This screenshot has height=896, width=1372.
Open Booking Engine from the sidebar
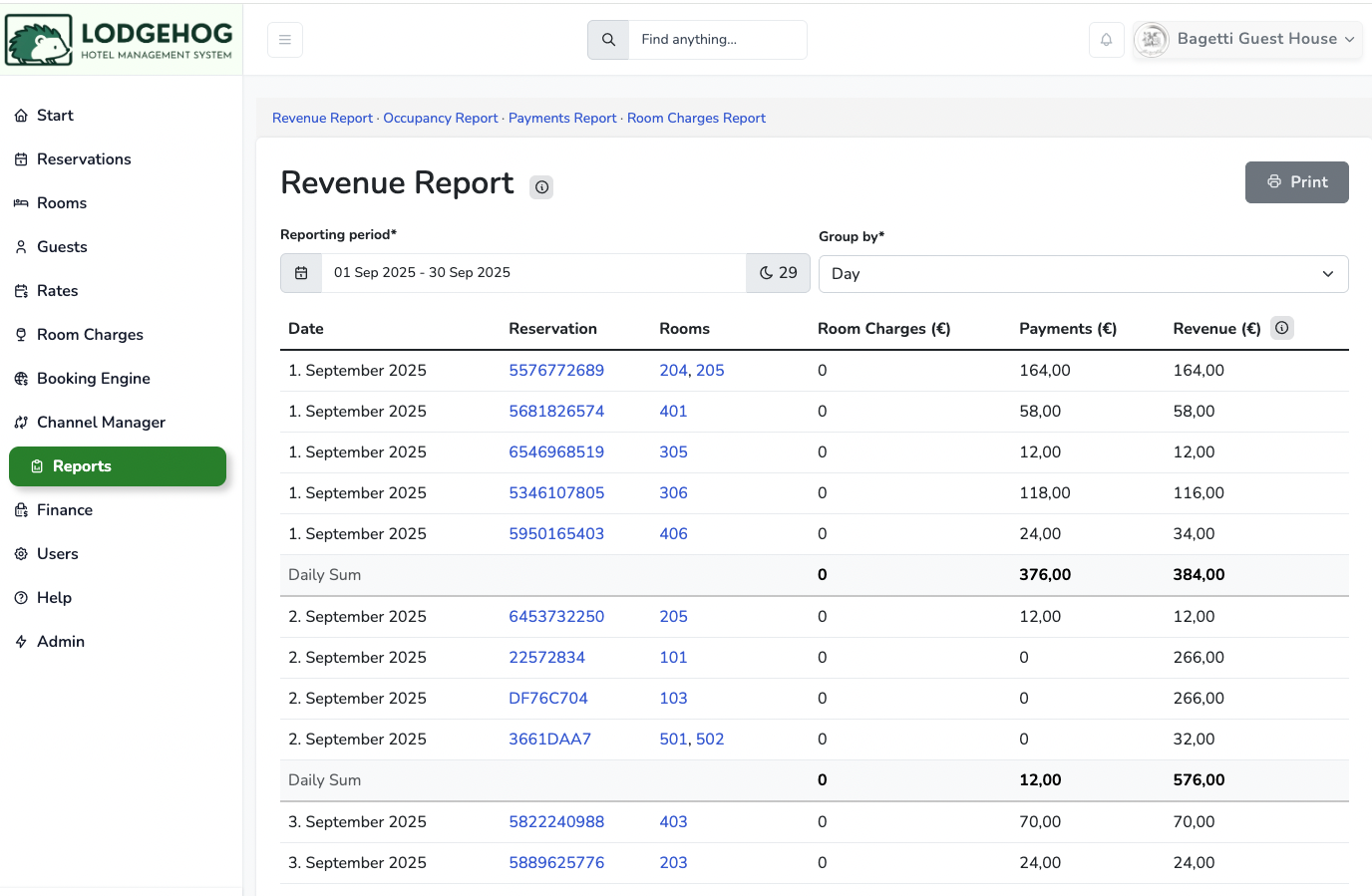coord(93,379)
